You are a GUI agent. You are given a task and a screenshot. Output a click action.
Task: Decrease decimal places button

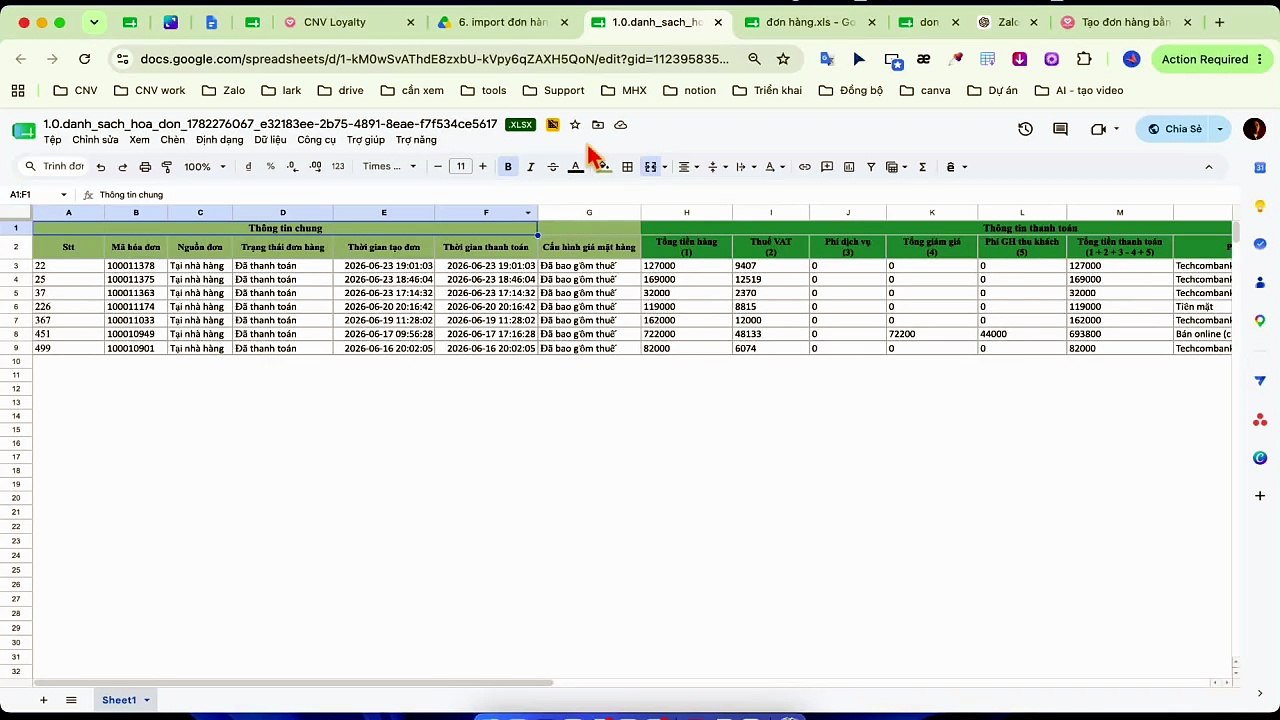tap(292, 167)
